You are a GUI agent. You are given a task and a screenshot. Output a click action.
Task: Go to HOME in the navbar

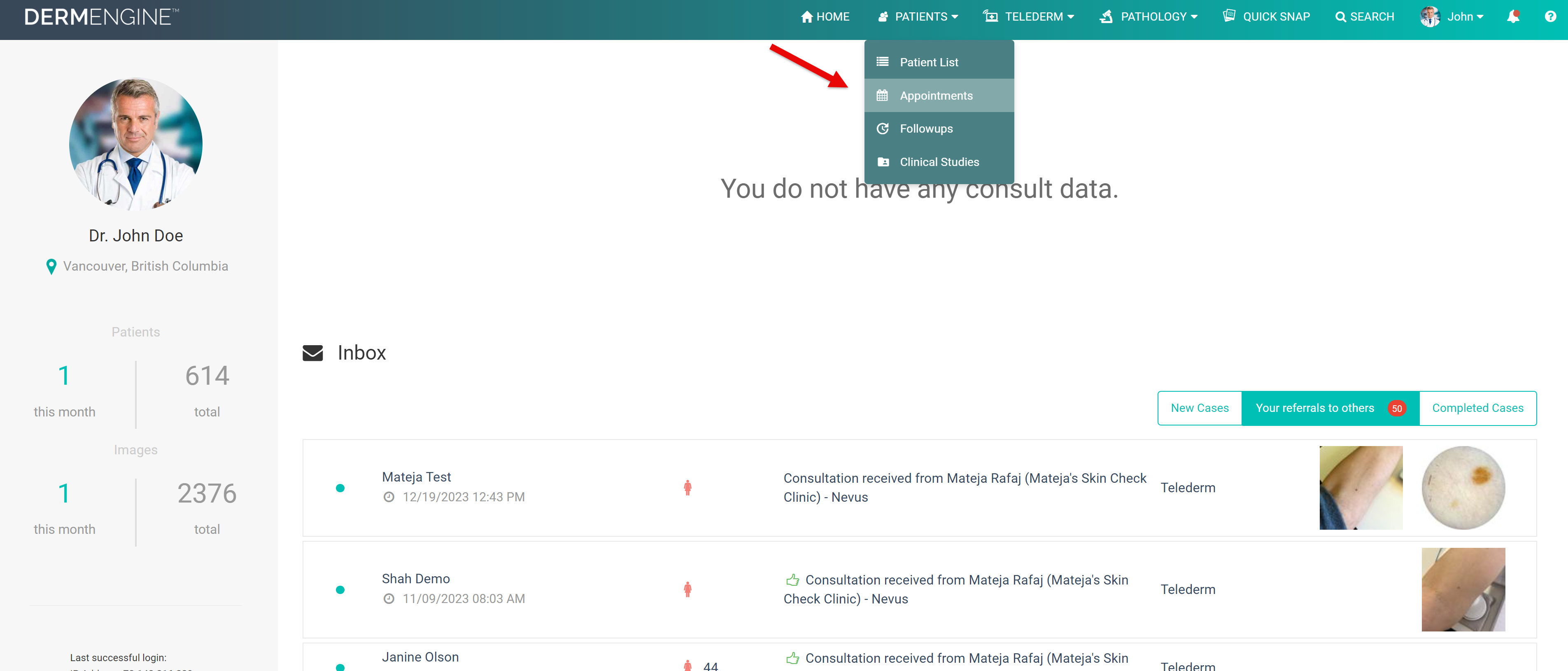[x=825, y=17]
